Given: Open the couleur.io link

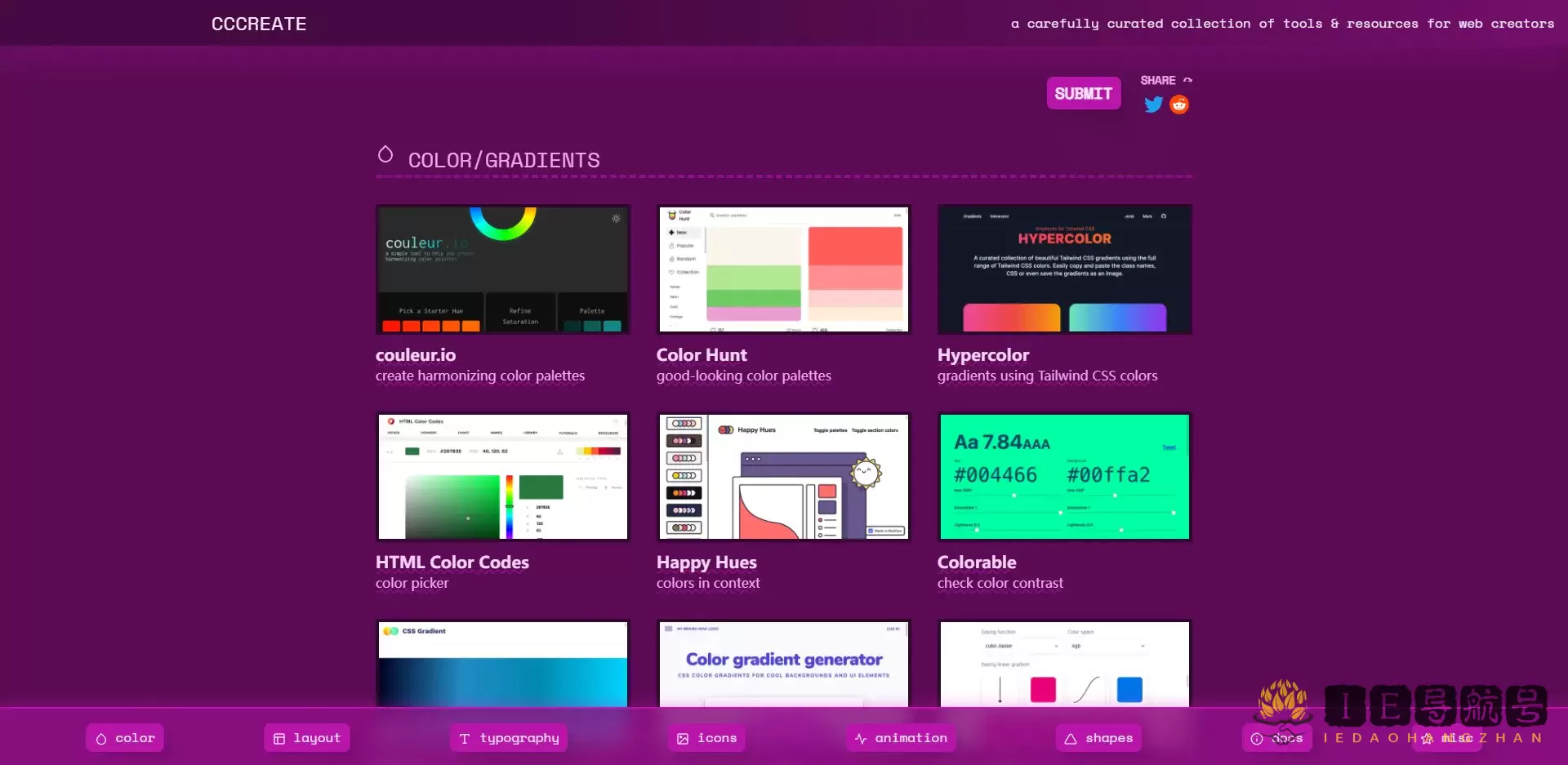Looking at the screenshot, I should (502, 269).
